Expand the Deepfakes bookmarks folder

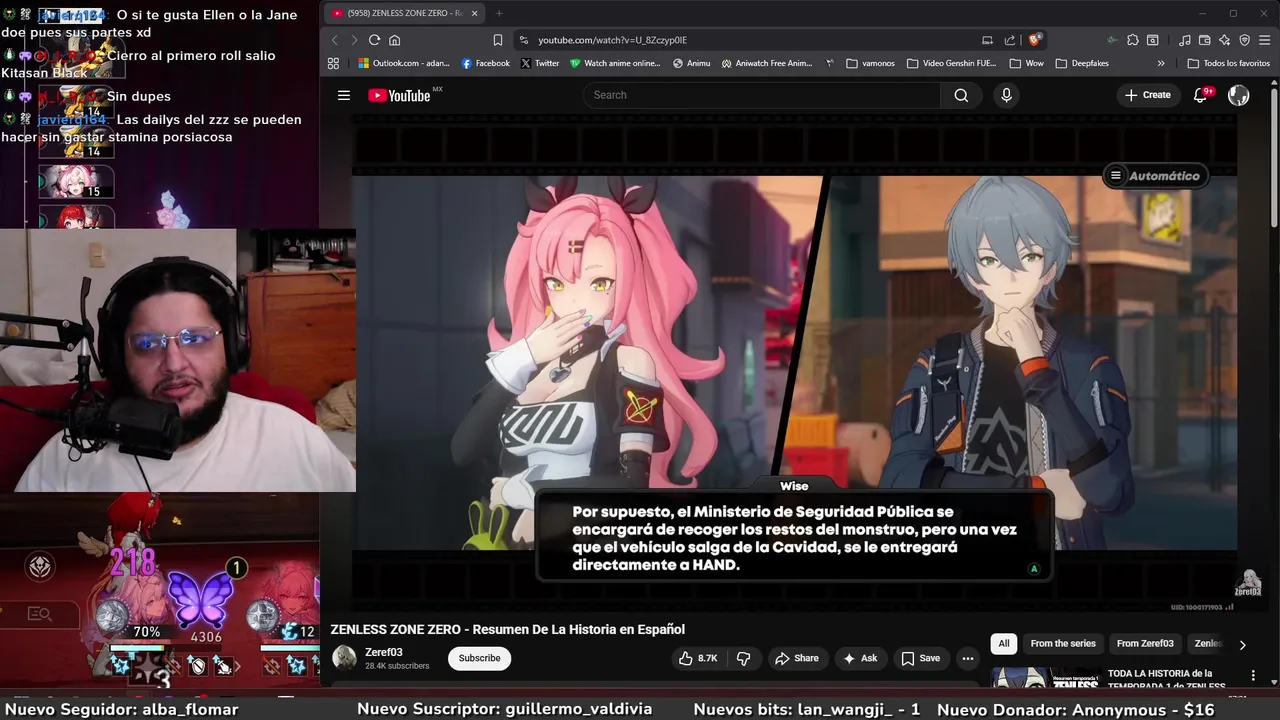tap(1082, 63)
